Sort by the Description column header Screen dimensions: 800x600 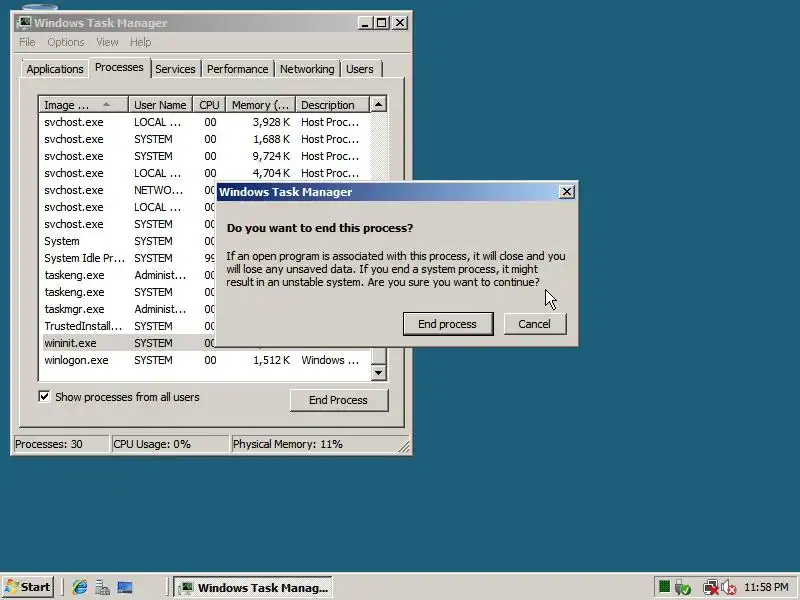point(333,105)
